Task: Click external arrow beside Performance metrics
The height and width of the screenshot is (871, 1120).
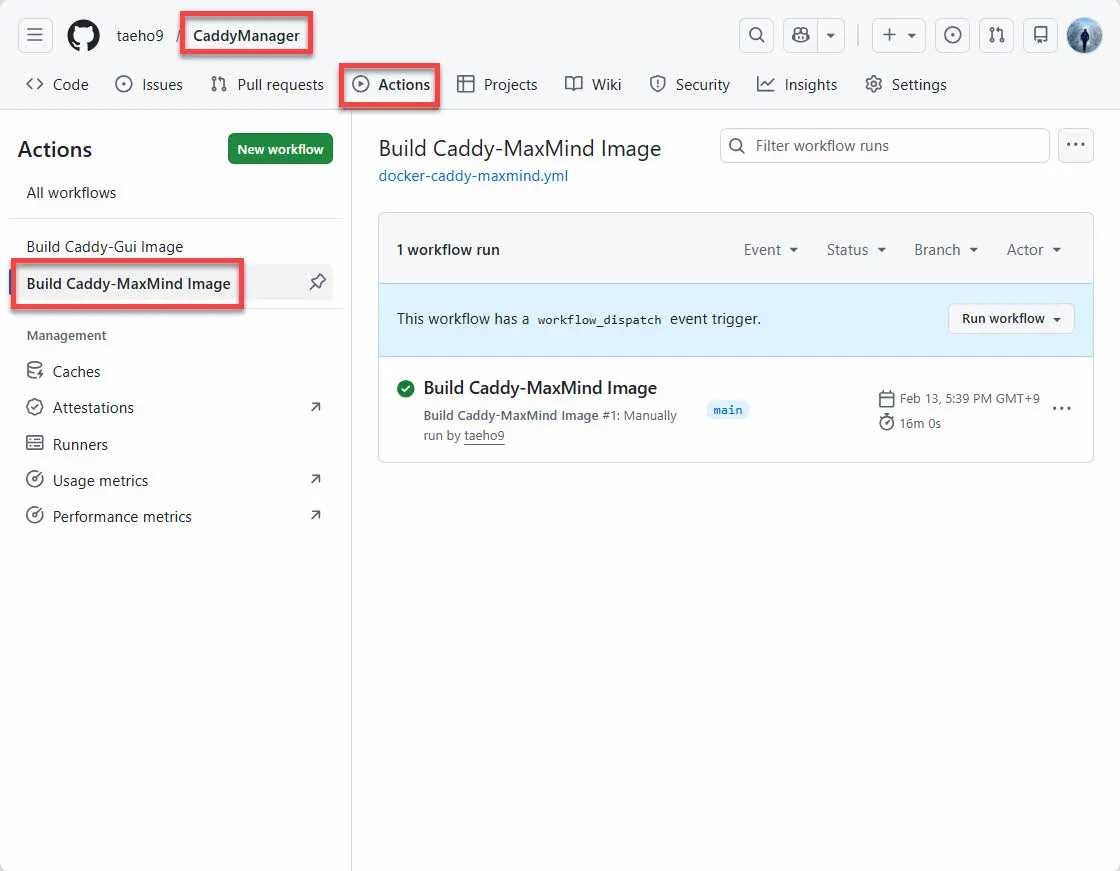Action: [316, 514]
